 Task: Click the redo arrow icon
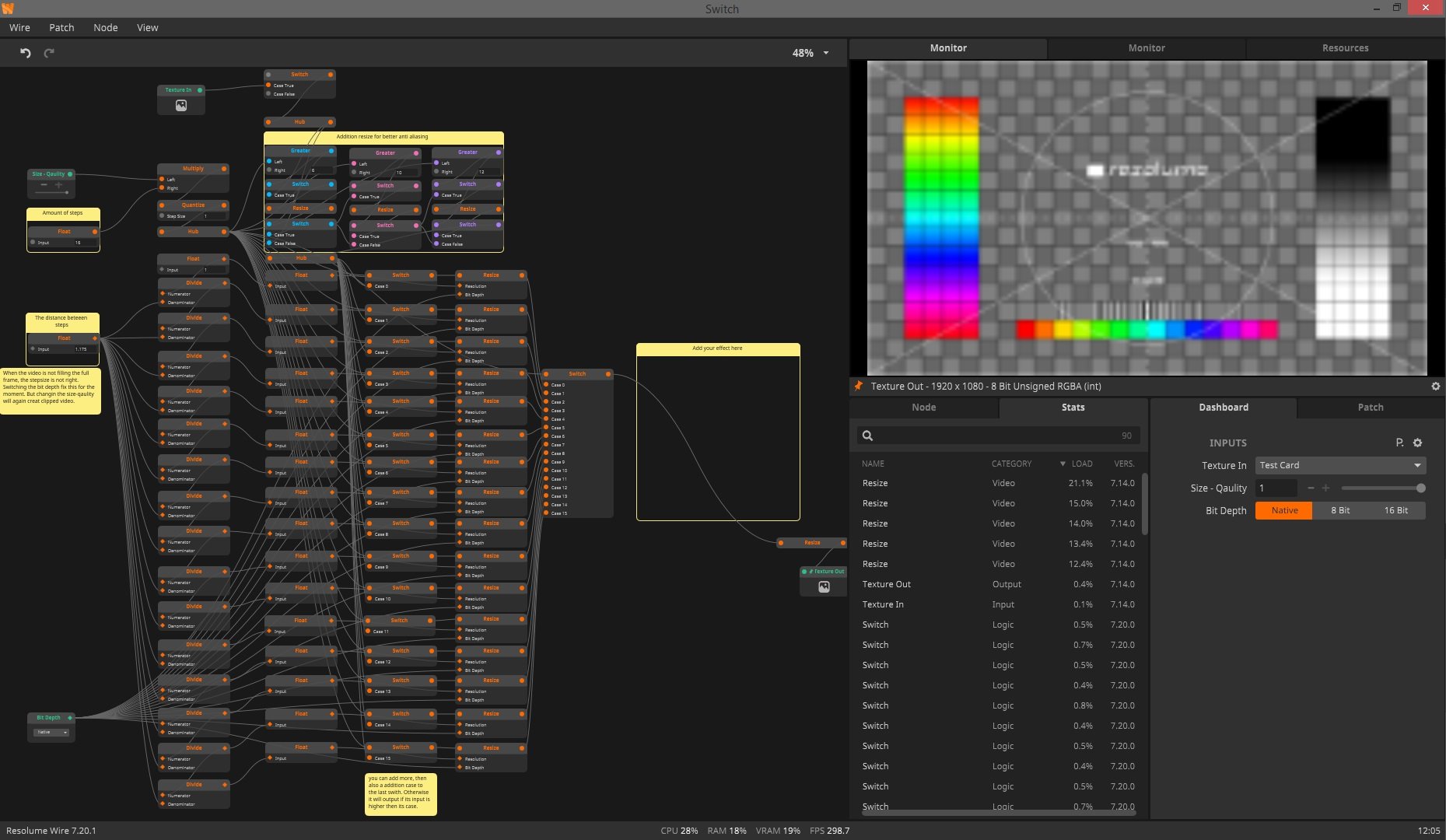pyautogui.click(x=49, y=53)
